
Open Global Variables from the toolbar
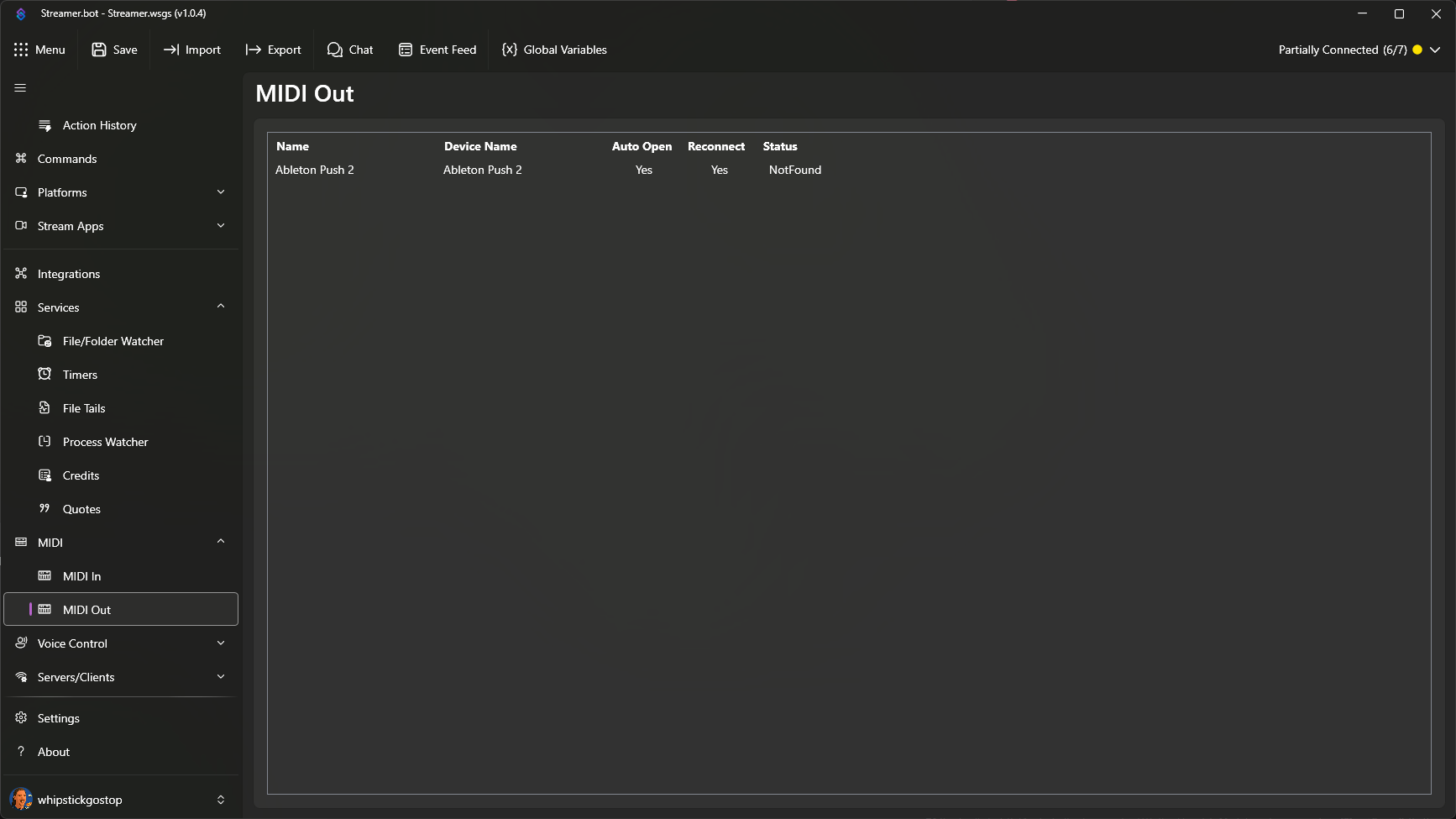(x=554, y=50)
